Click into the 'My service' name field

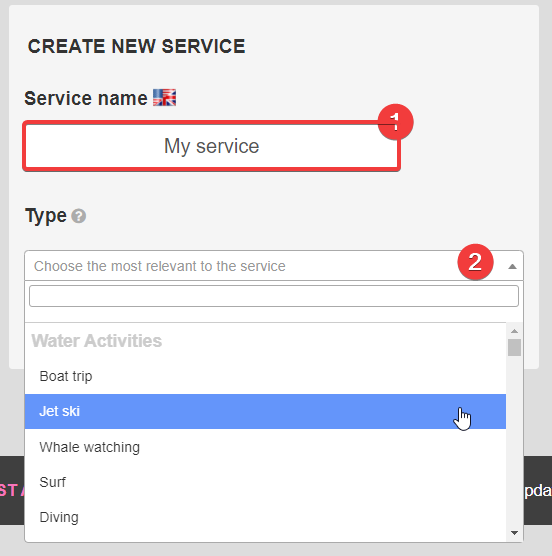(x=212, y=146)
